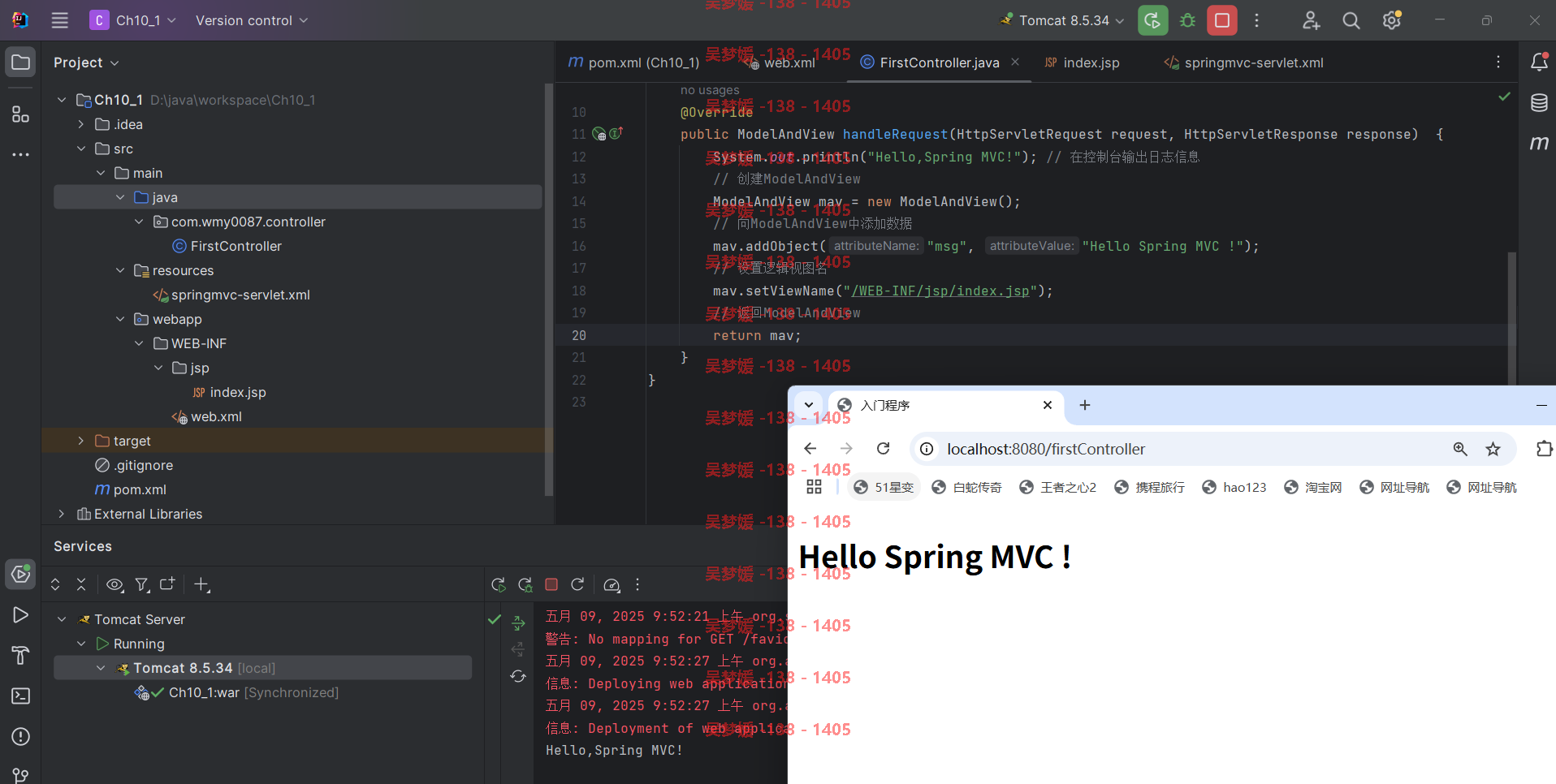
Task: Open the /WEB-INF/jsp/index.jsp link in code
Action: click(x=940, y=291)
